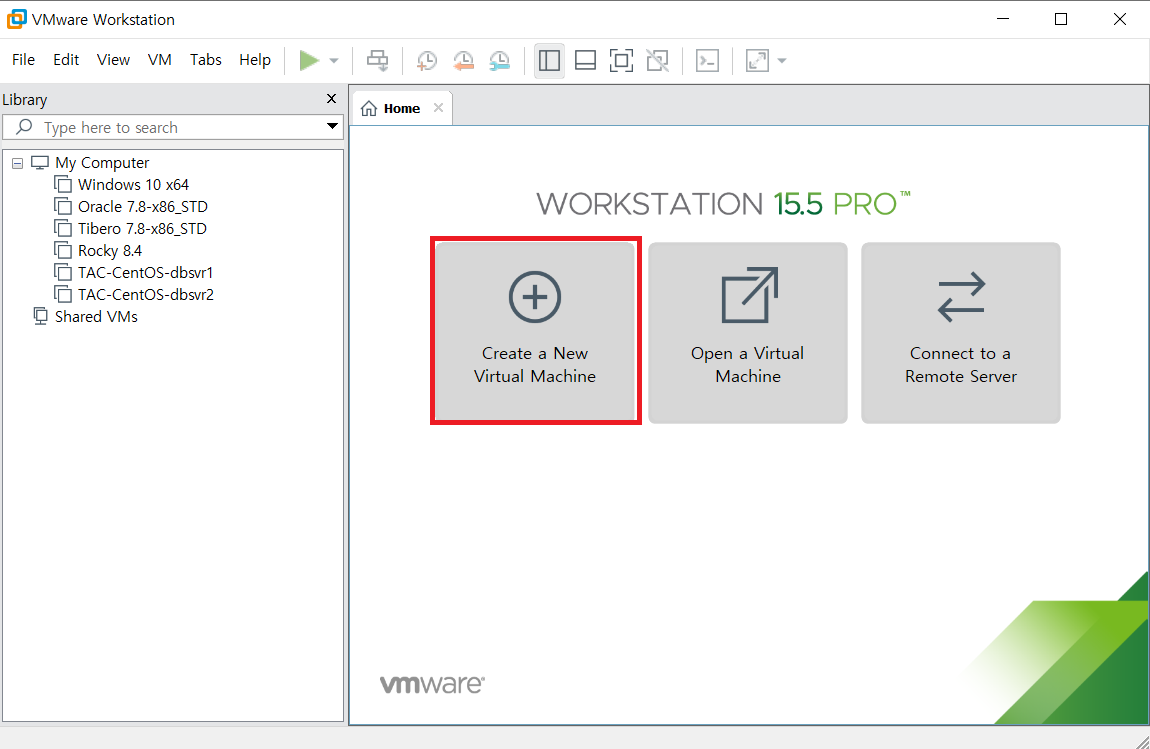This screenshot has height=749, width=1150.
Task: Revert VM to snapshot icon
Action: 463,61
